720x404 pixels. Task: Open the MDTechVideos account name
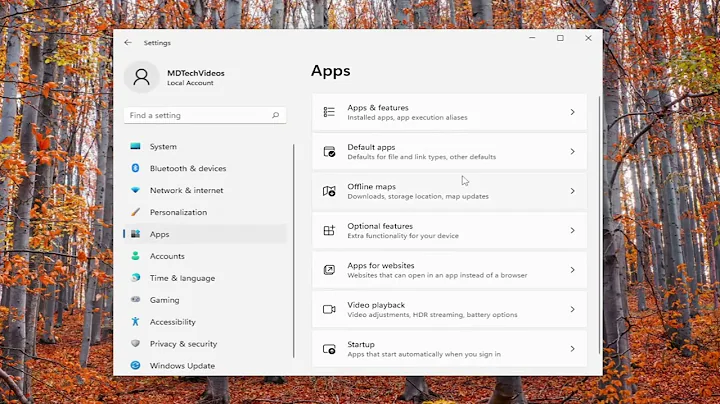point(196,73)
